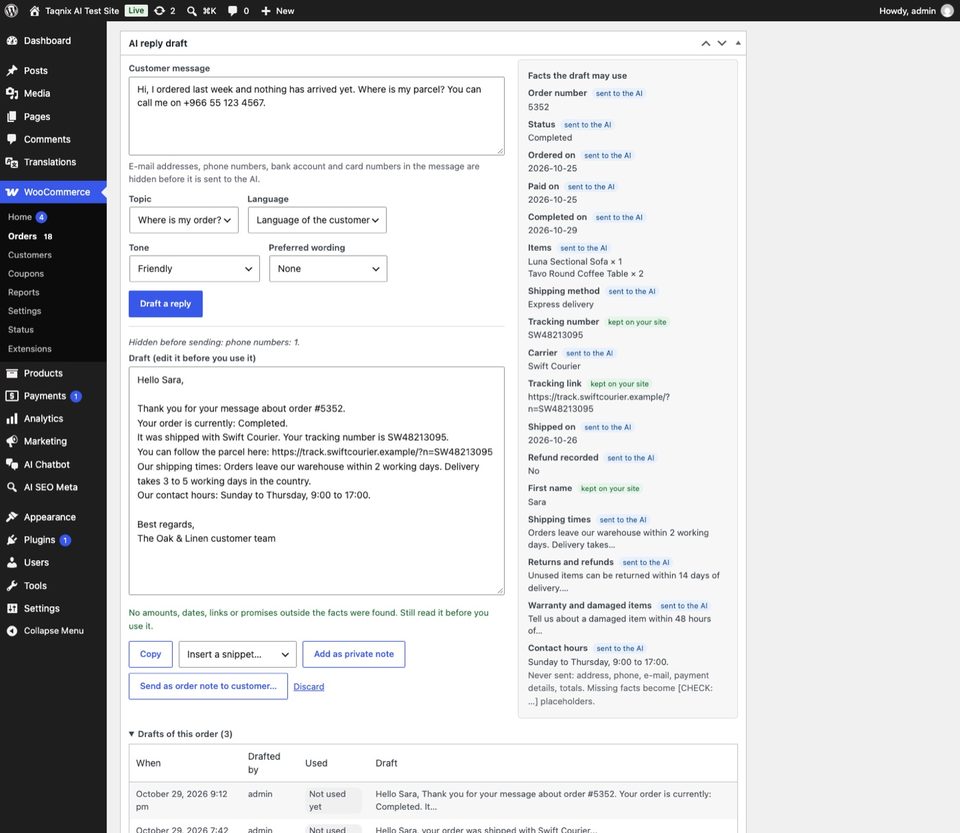Click the search icon in admin bar

click(192, 10)
